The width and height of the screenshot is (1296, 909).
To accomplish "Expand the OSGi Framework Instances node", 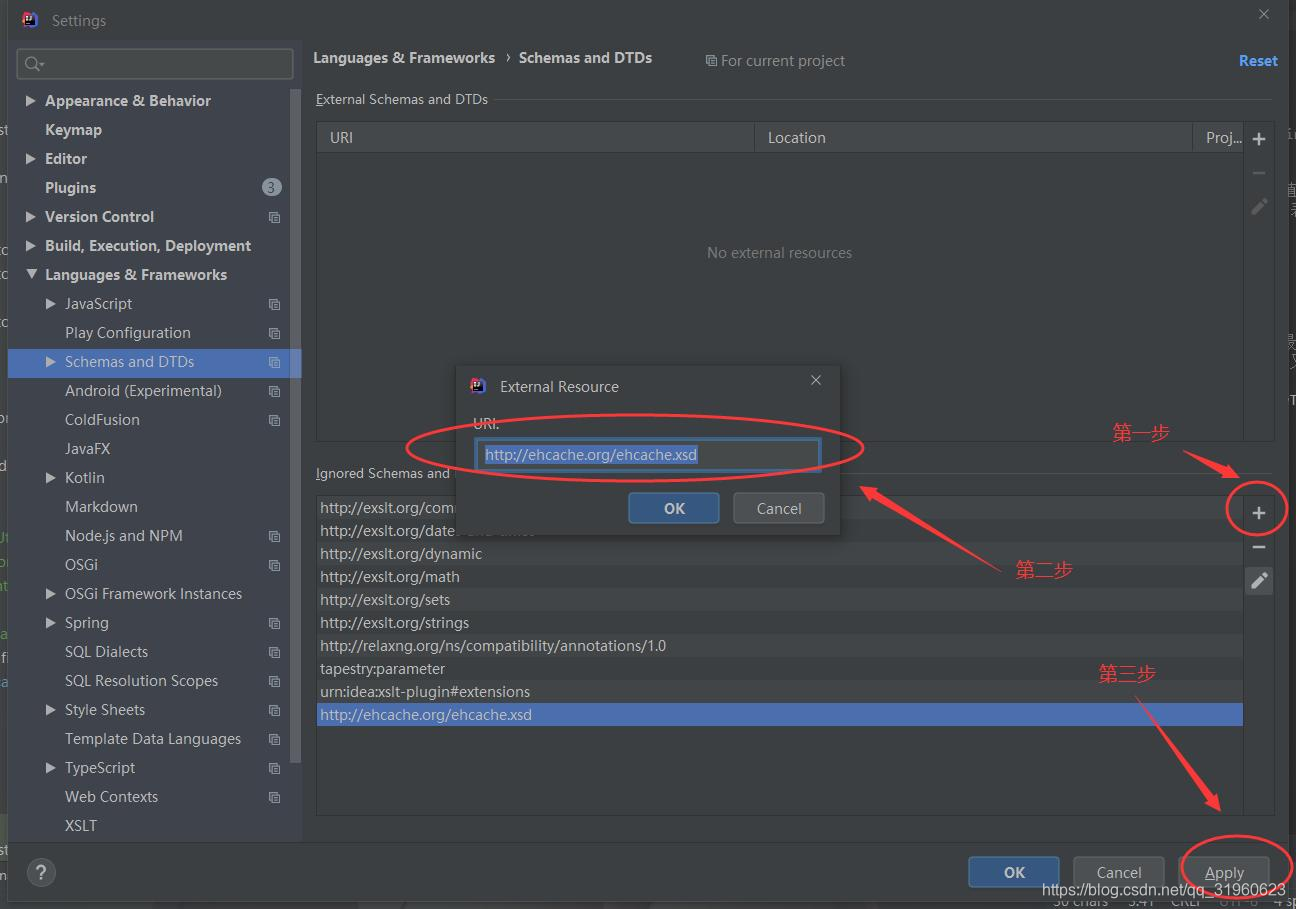I will (x=51, y=594).
